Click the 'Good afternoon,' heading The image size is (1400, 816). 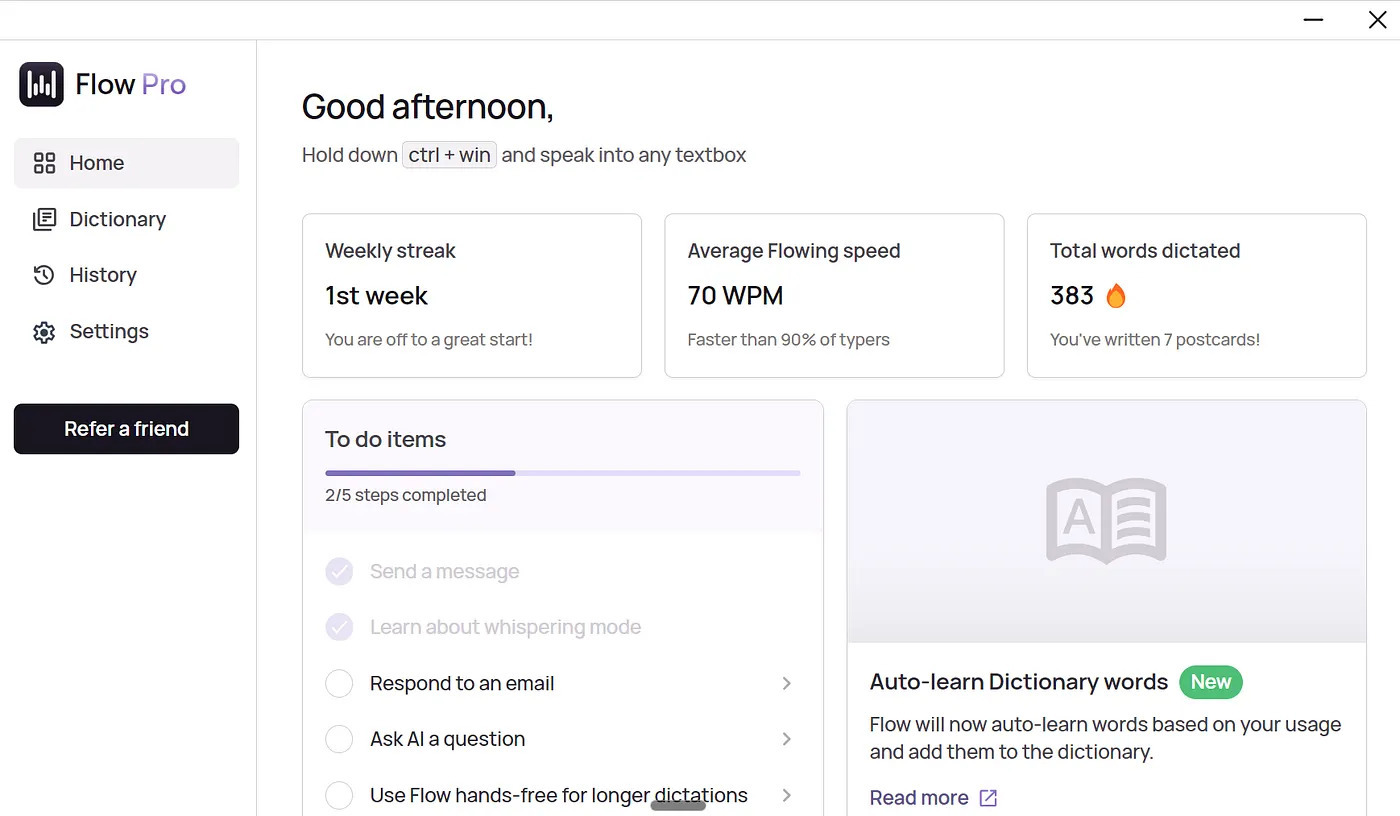point(428,106)
